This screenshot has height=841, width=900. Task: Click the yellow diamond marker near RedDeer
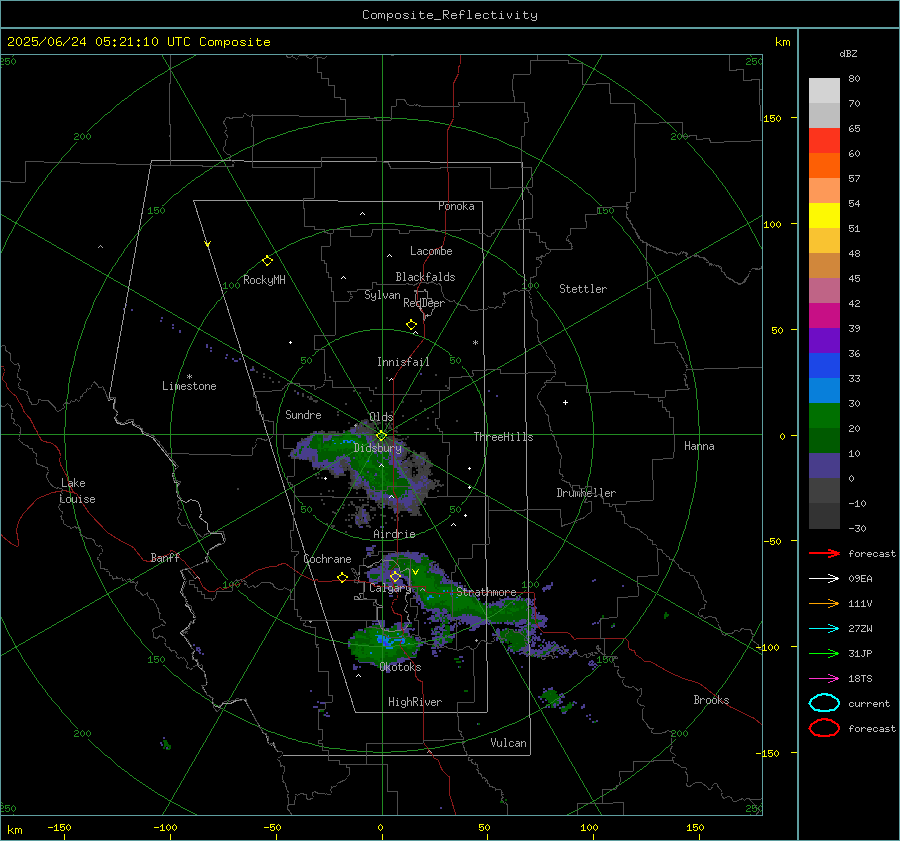[411, 325]
